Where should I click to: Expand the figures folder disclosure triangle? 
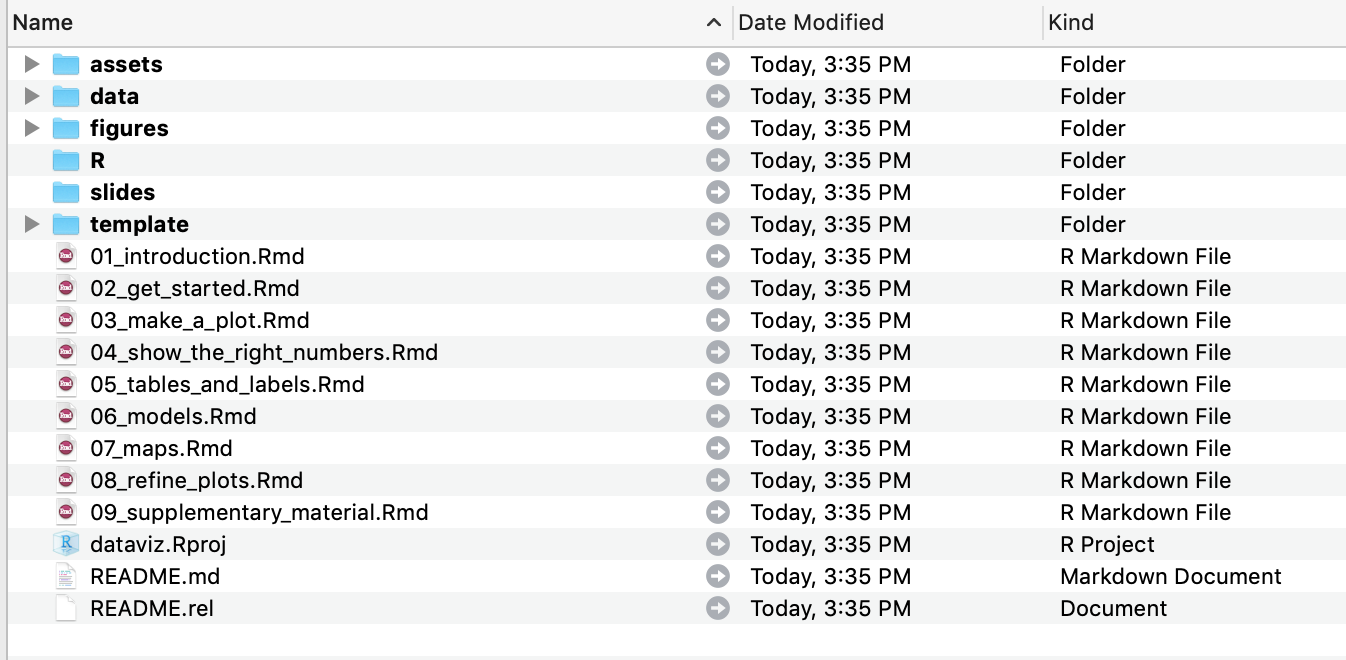point(32,129)
